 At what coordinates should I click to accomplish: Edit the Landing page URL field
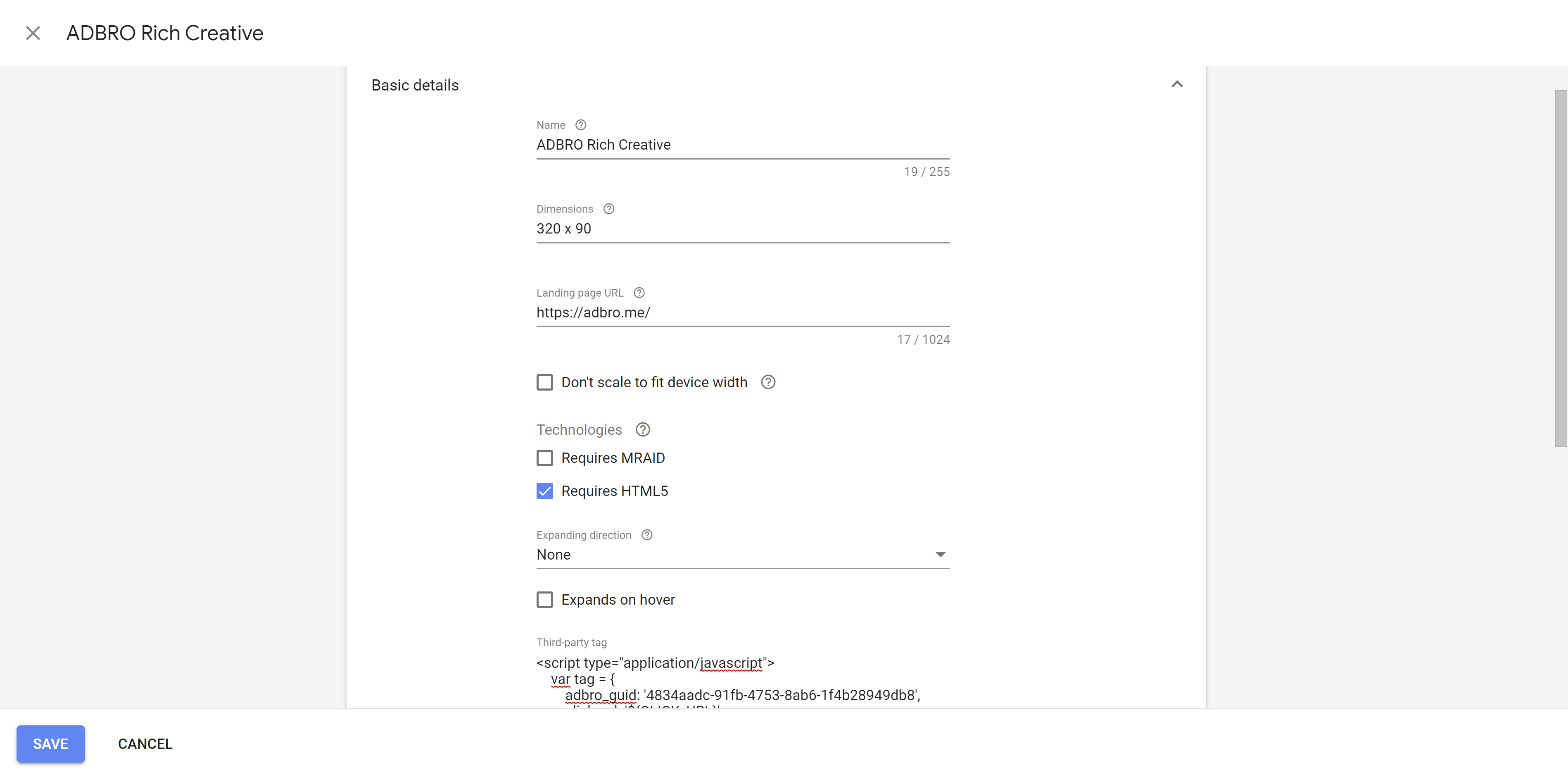click(x=743, y=313)
